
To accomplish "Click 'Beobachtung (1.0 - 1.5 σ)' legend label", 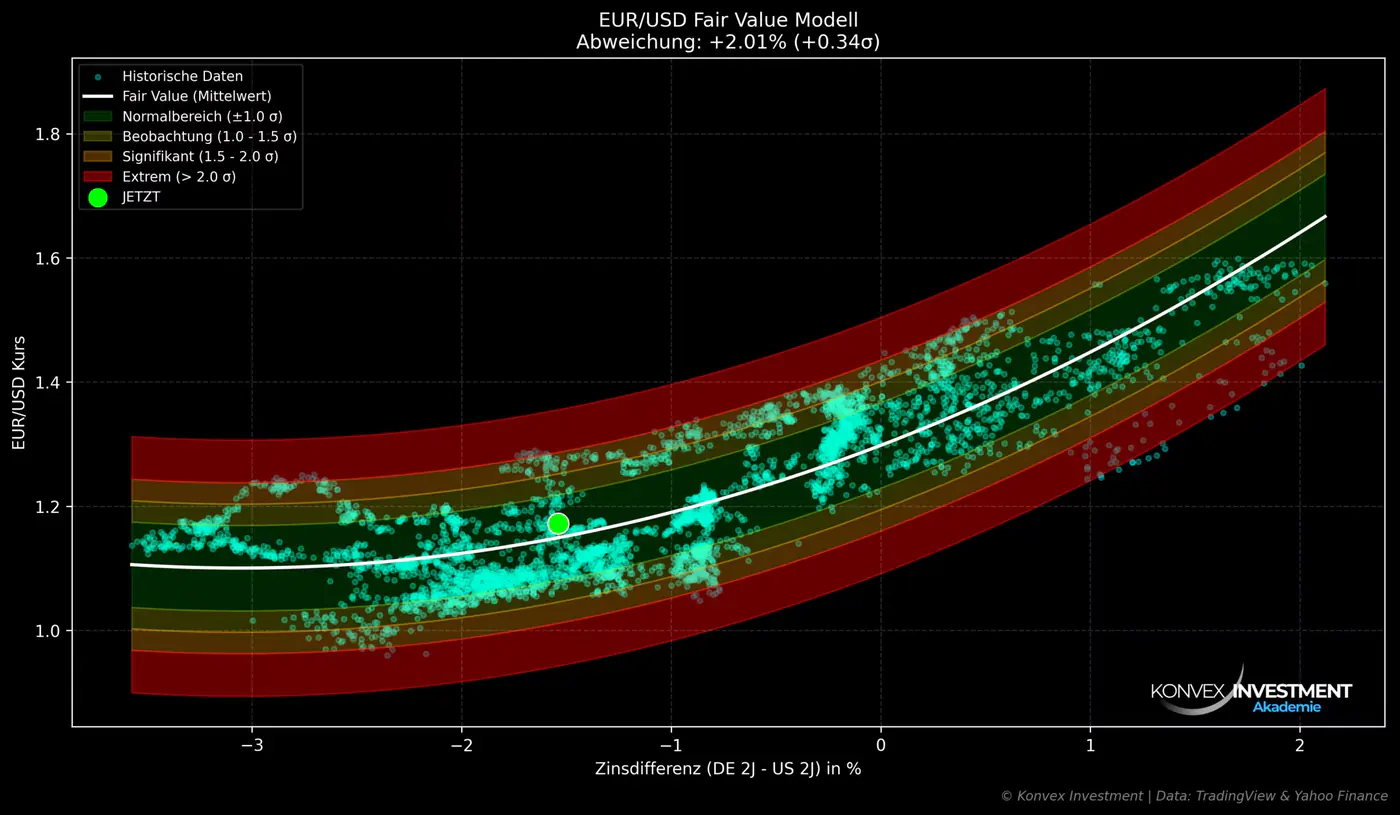I will 210,137.
